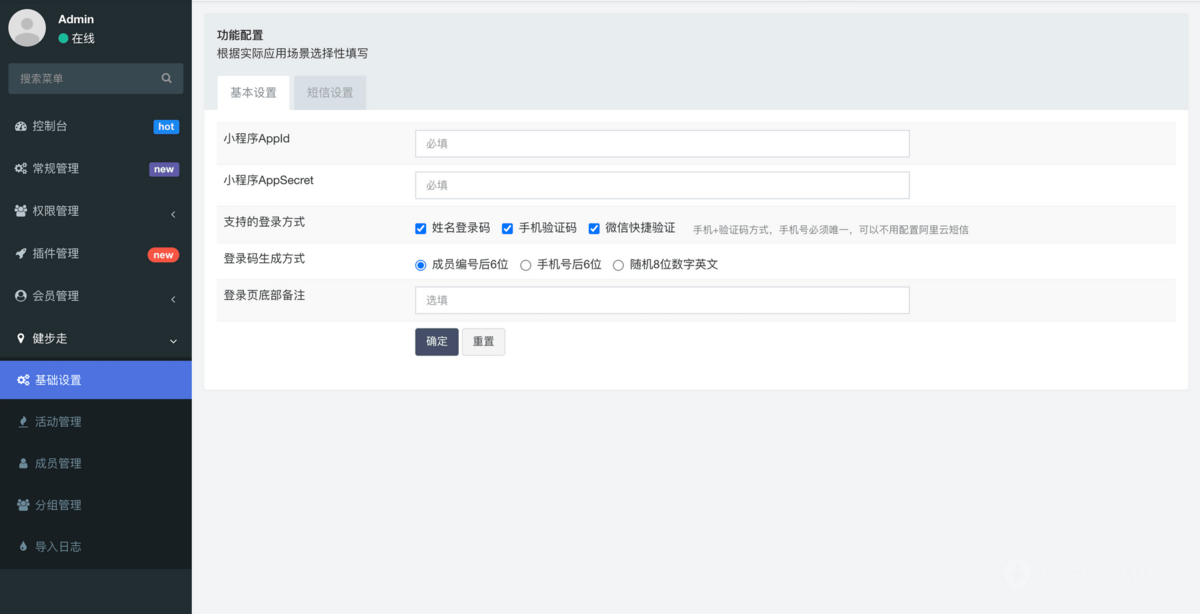The image size is (1200, 614).
Task: Click the 活动管理 icon in submenu
Action: 22,421
